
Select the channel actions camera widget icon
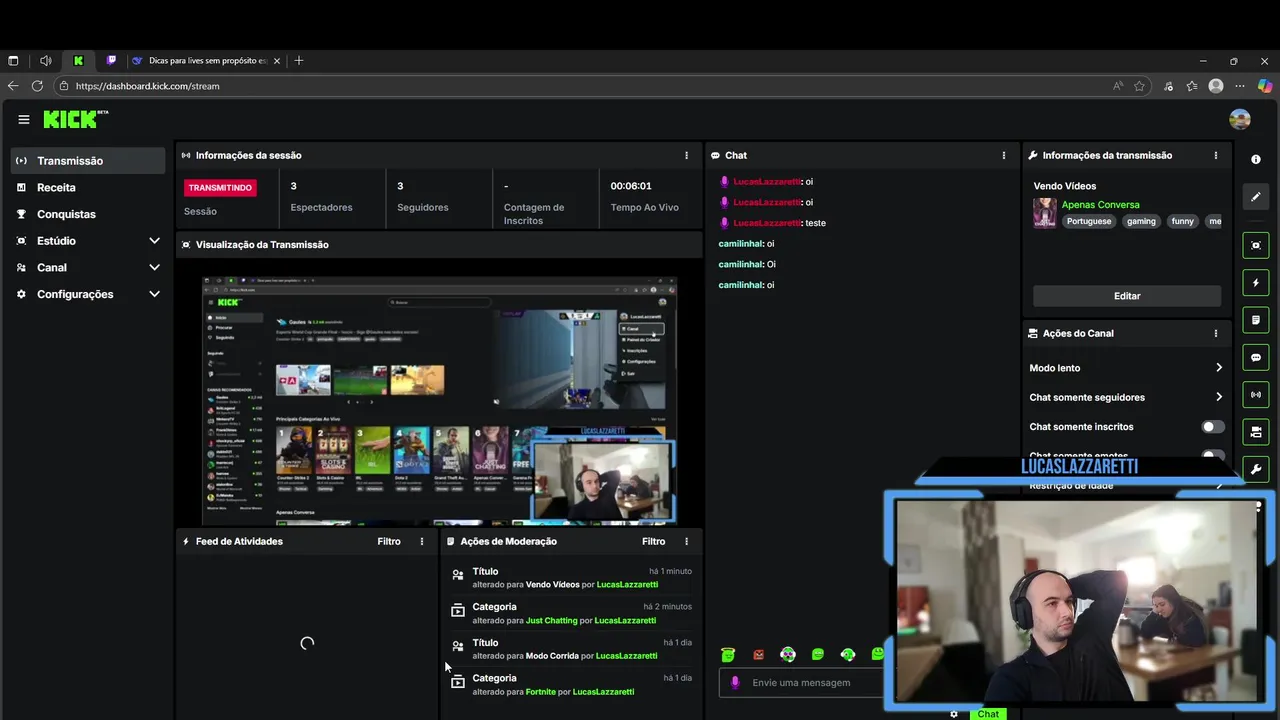click(x=1256, y=432)
